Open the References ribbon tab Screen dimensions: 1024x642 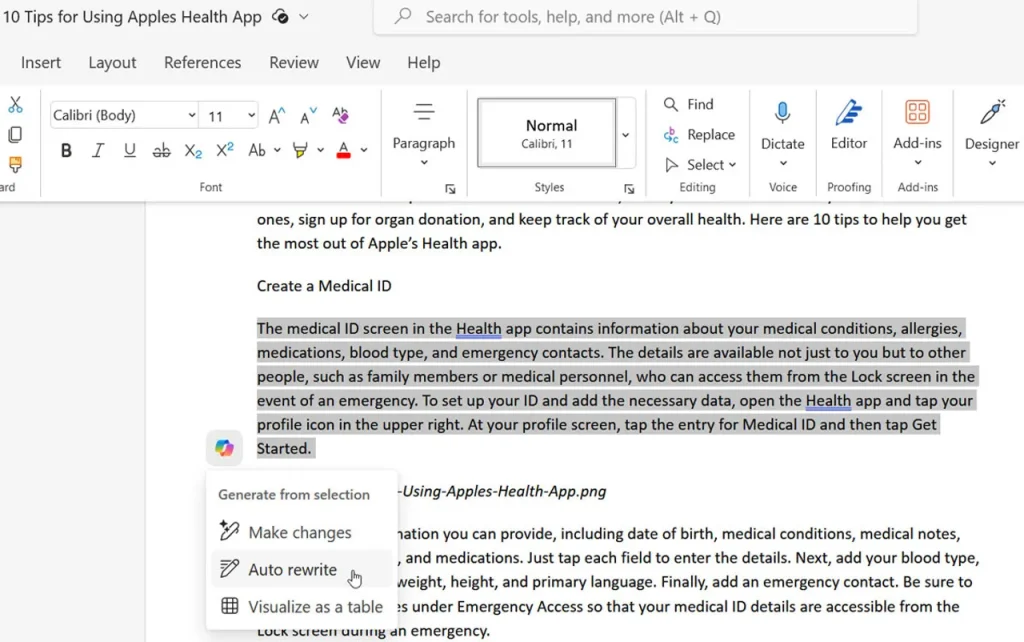tap(202, 63)
